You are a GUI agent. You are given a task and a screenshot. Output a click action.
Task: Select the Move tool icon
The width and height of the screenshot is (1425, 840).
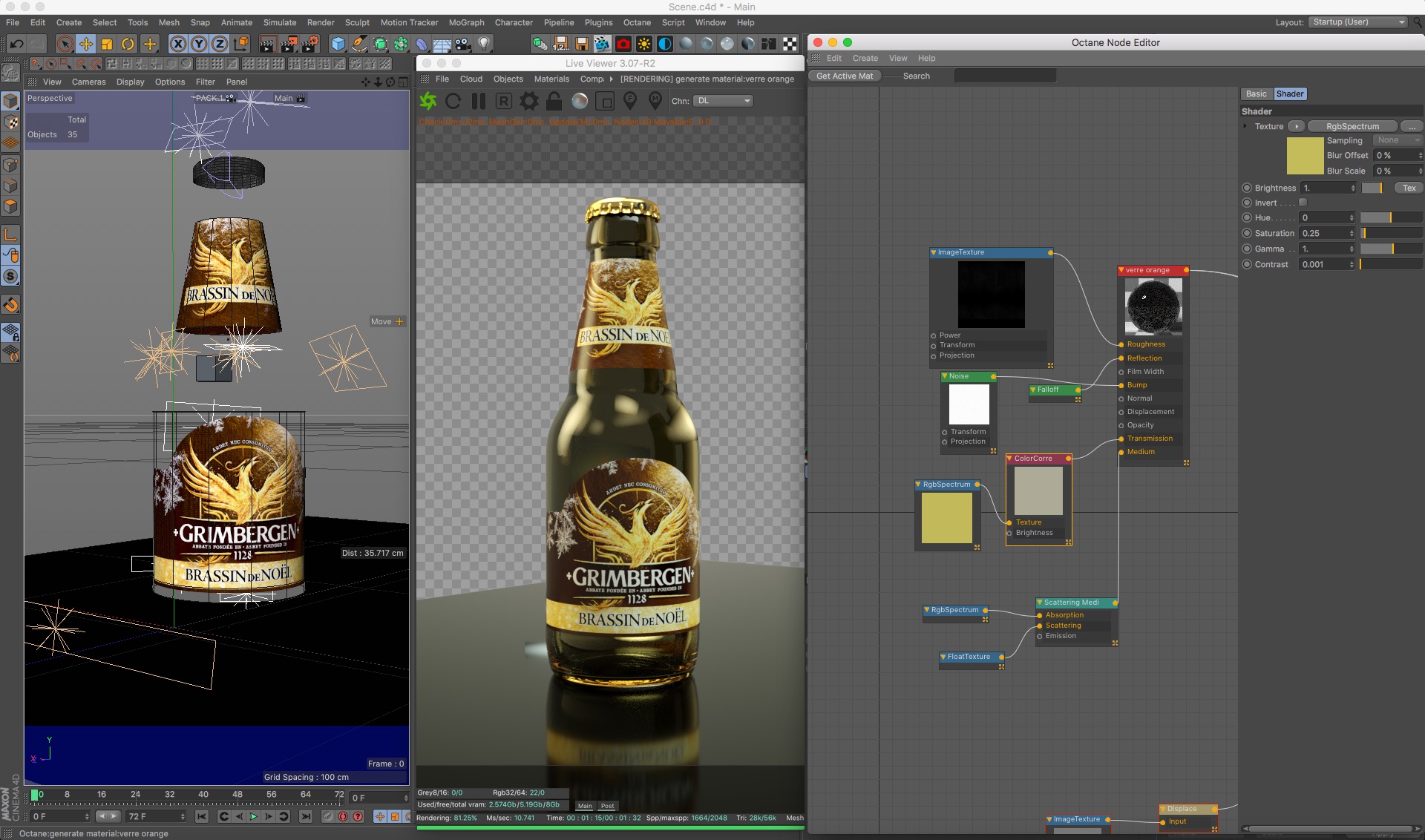point(86,44)
